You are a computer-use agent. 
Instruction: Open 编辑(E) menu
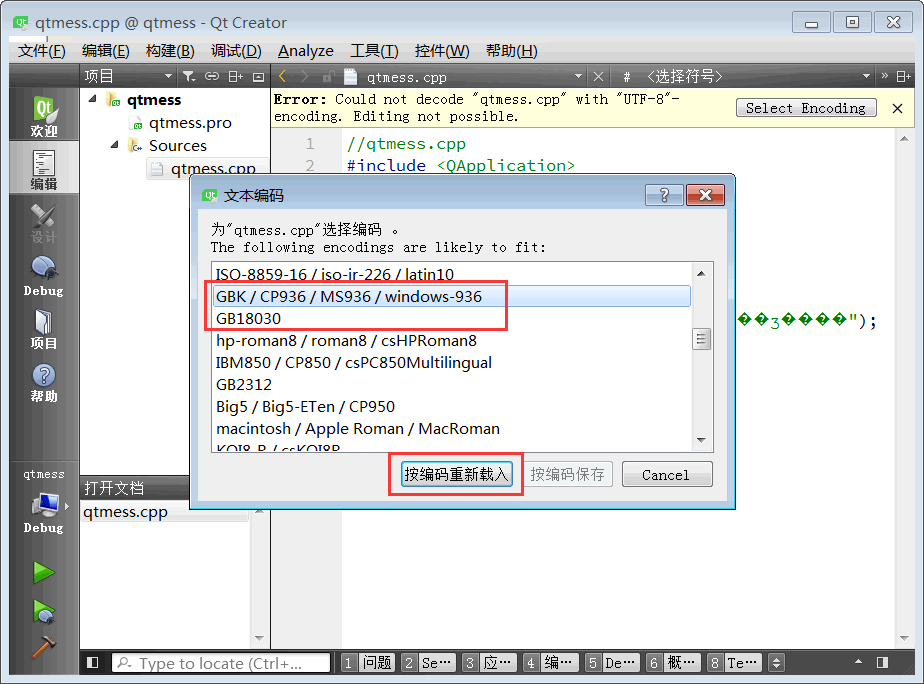pyautogui.click(x=105, y=51)
